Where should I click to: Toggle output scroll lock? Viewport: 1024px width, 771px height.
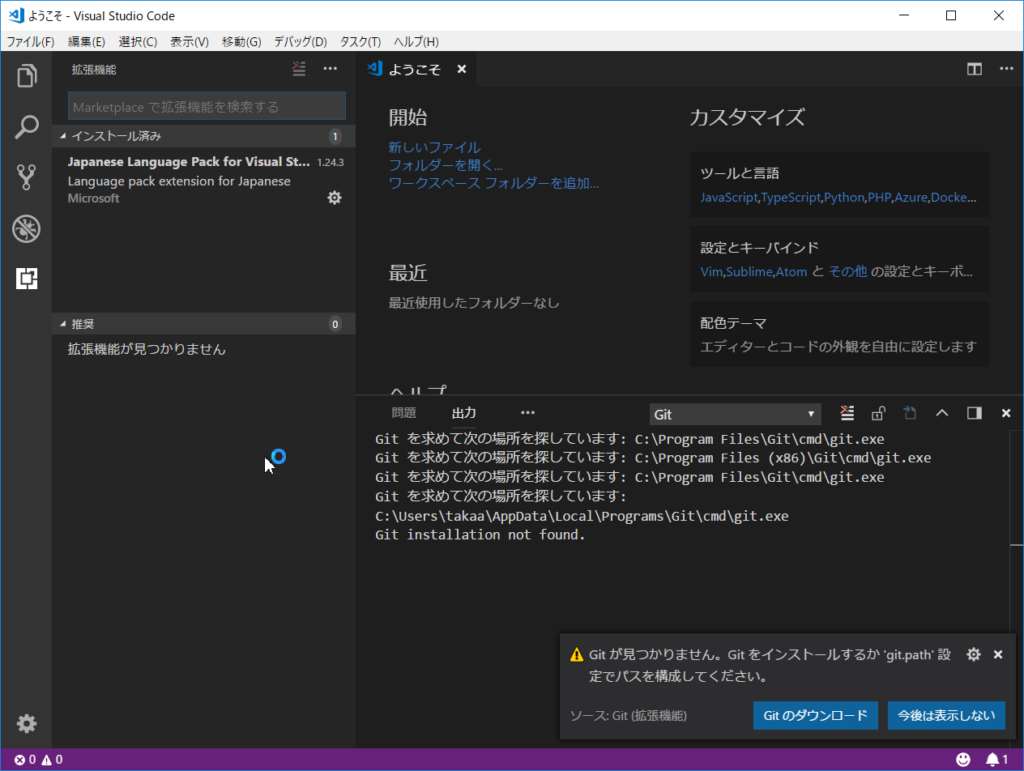click(x=878, y=413)
